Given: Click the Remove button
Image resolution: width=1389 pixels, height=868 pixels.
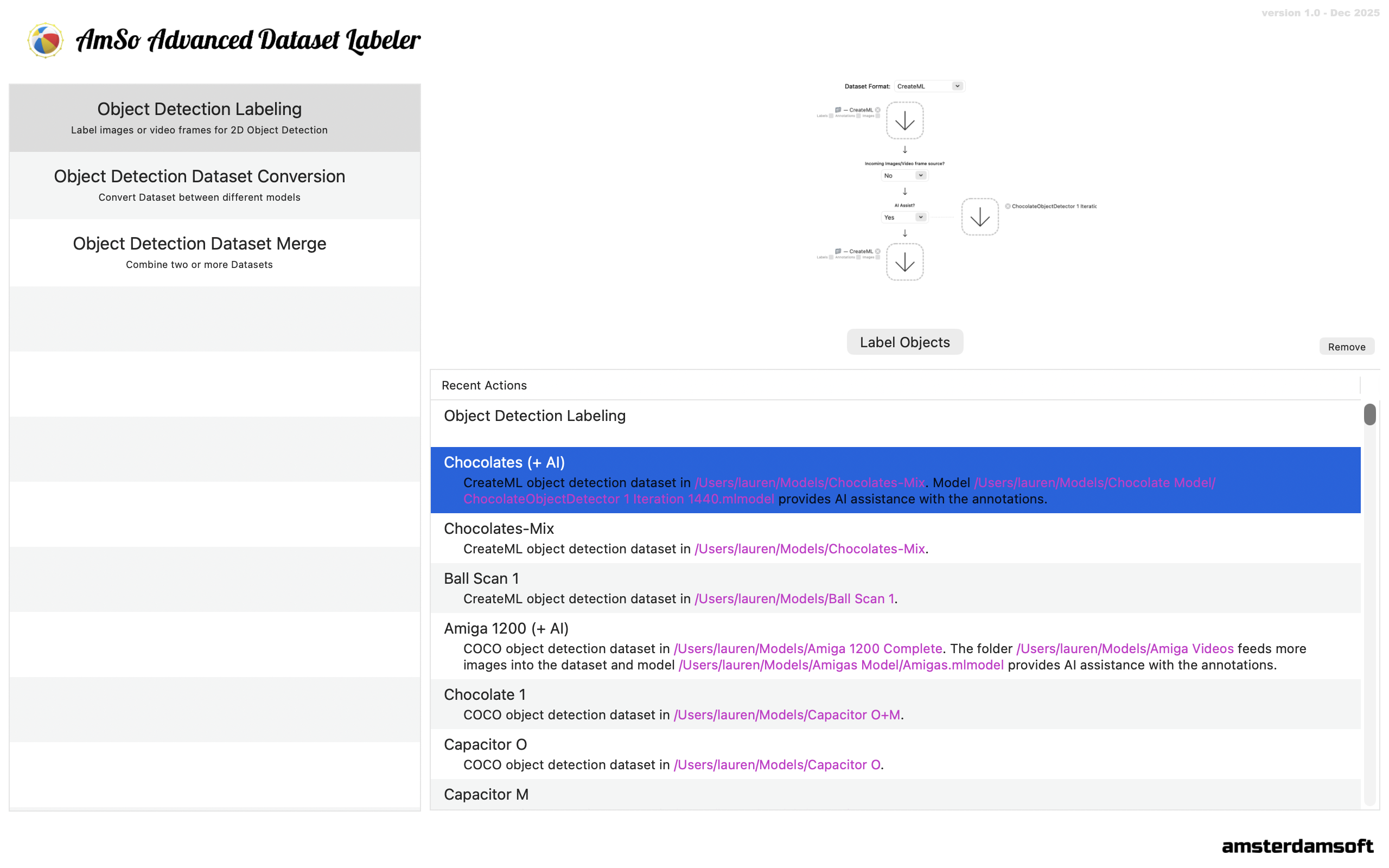Looking at the screenshot, I should [1346, 347].
